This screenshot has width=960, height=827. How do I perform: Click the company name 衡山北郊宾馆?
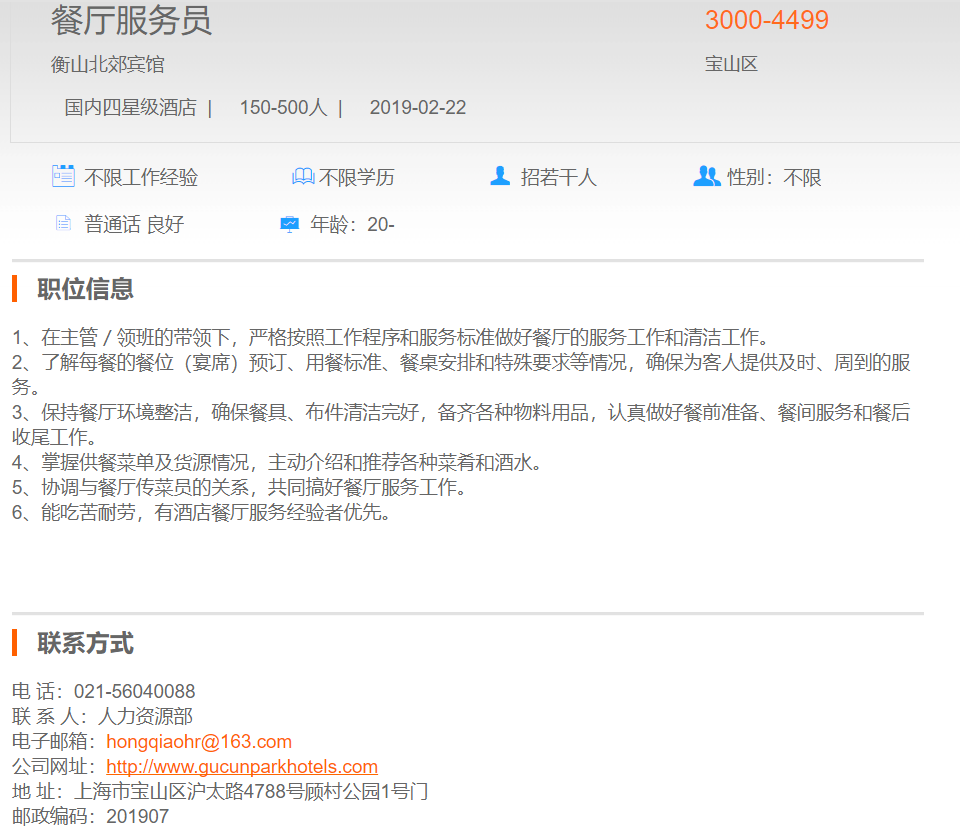click(108, 65)
